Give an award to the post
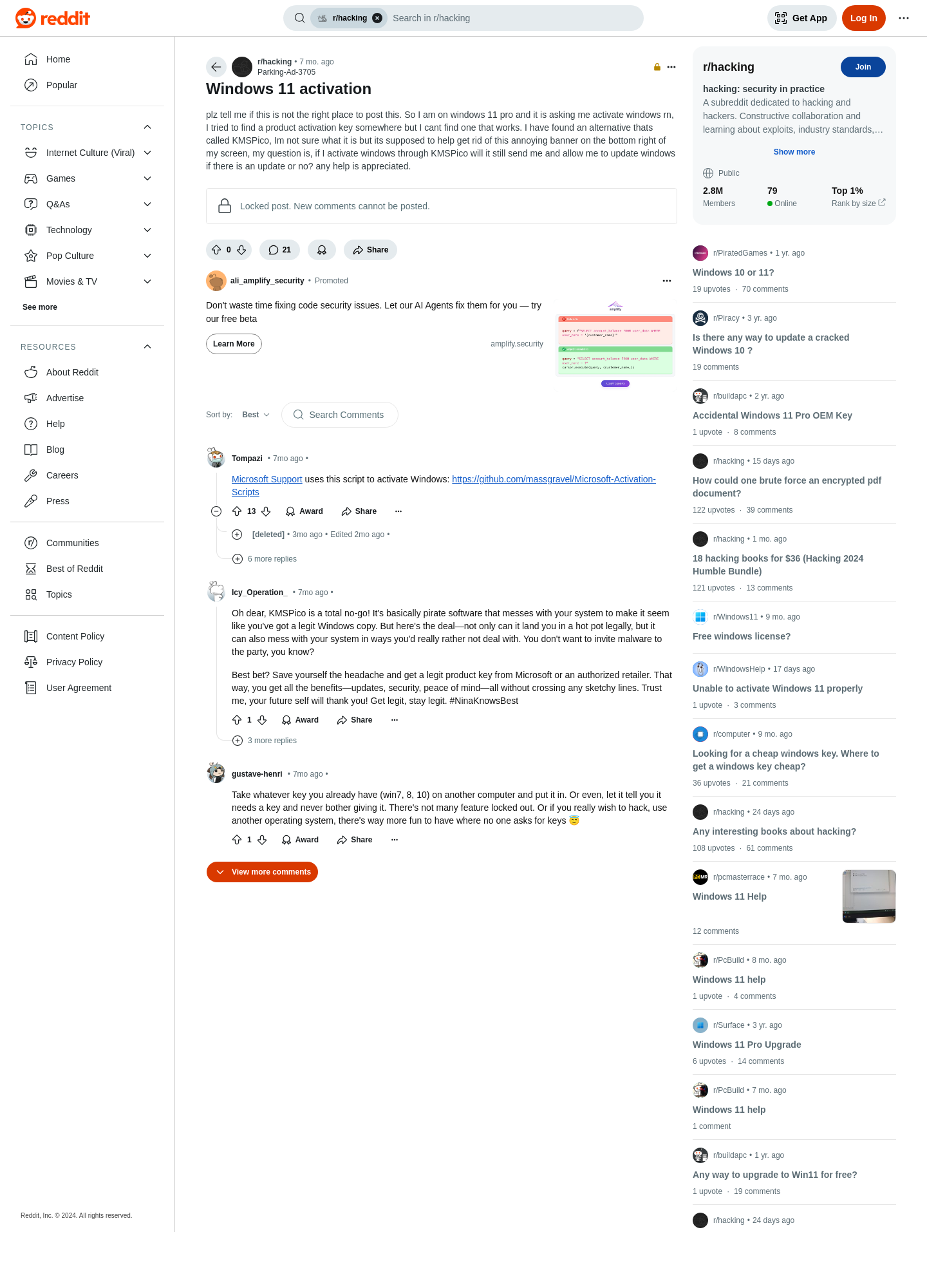 click(322, 250)
